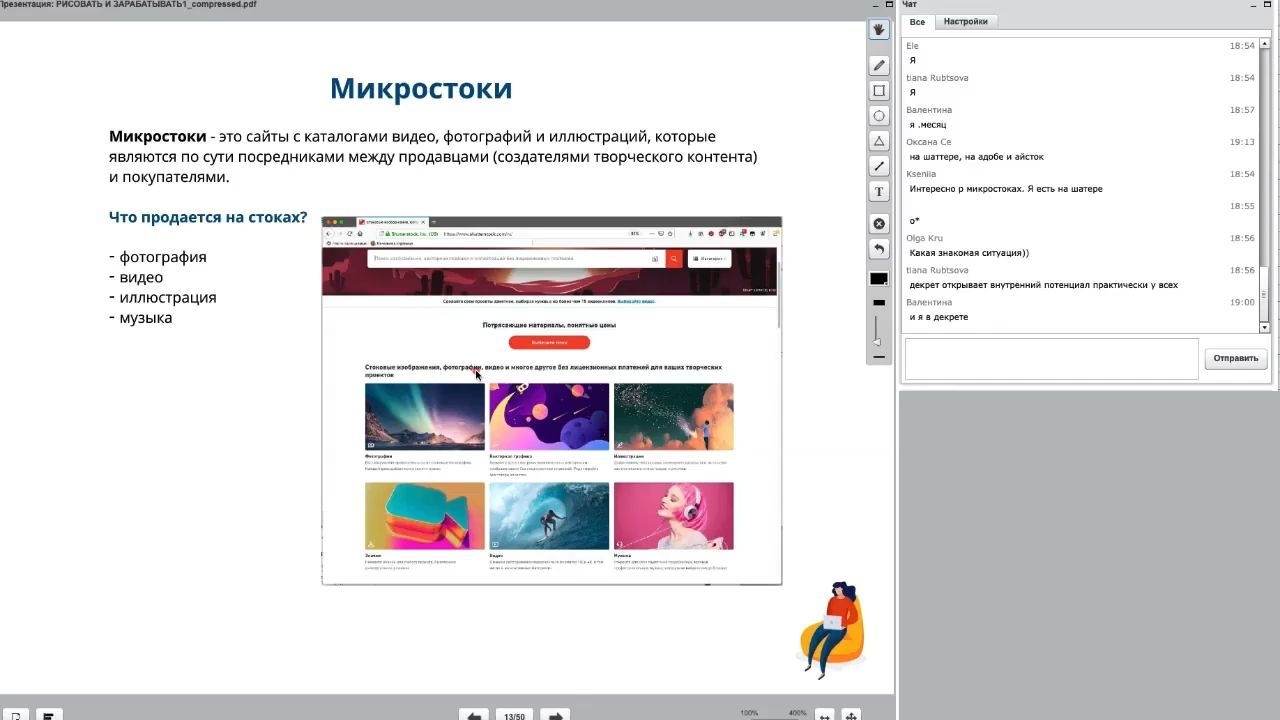This screenshot has height=720, width=1280.
Task: Switch to the Все chat tab
Action: pos(917,22)
